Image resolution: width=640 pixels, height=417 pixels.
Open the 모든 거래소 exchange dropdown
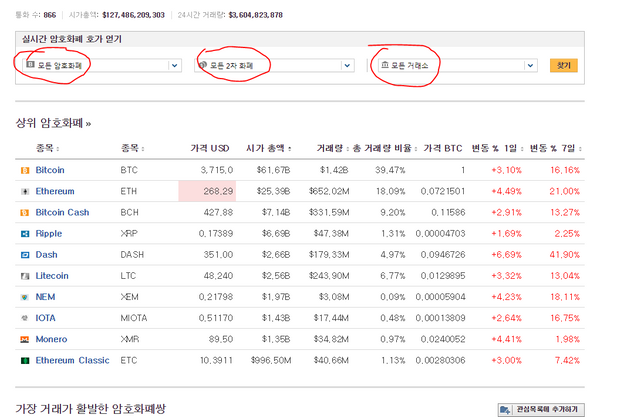click(x=458, y=65)
